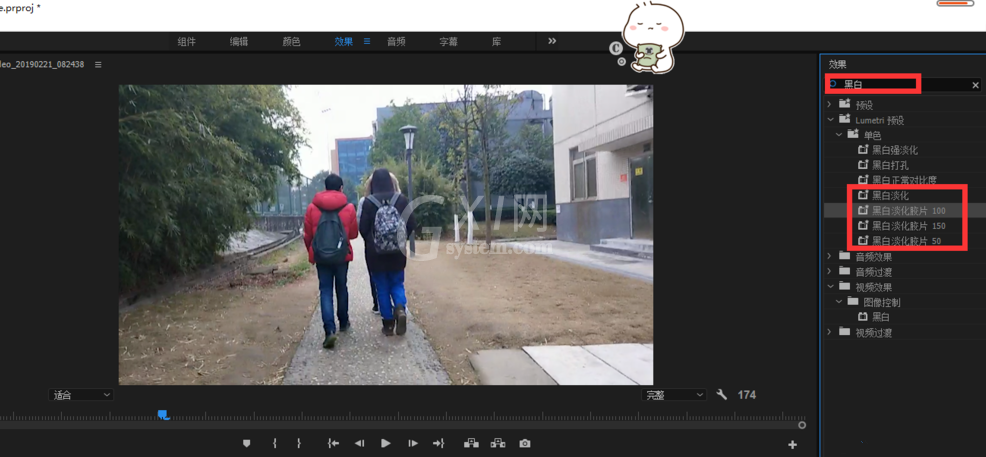Click the Mark Out brace icon

299,443
